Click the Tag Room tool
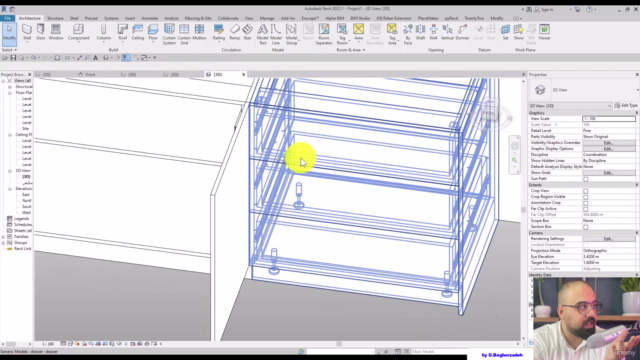The height and width of the screenshot is (360, 640). [x=342, y=34]
